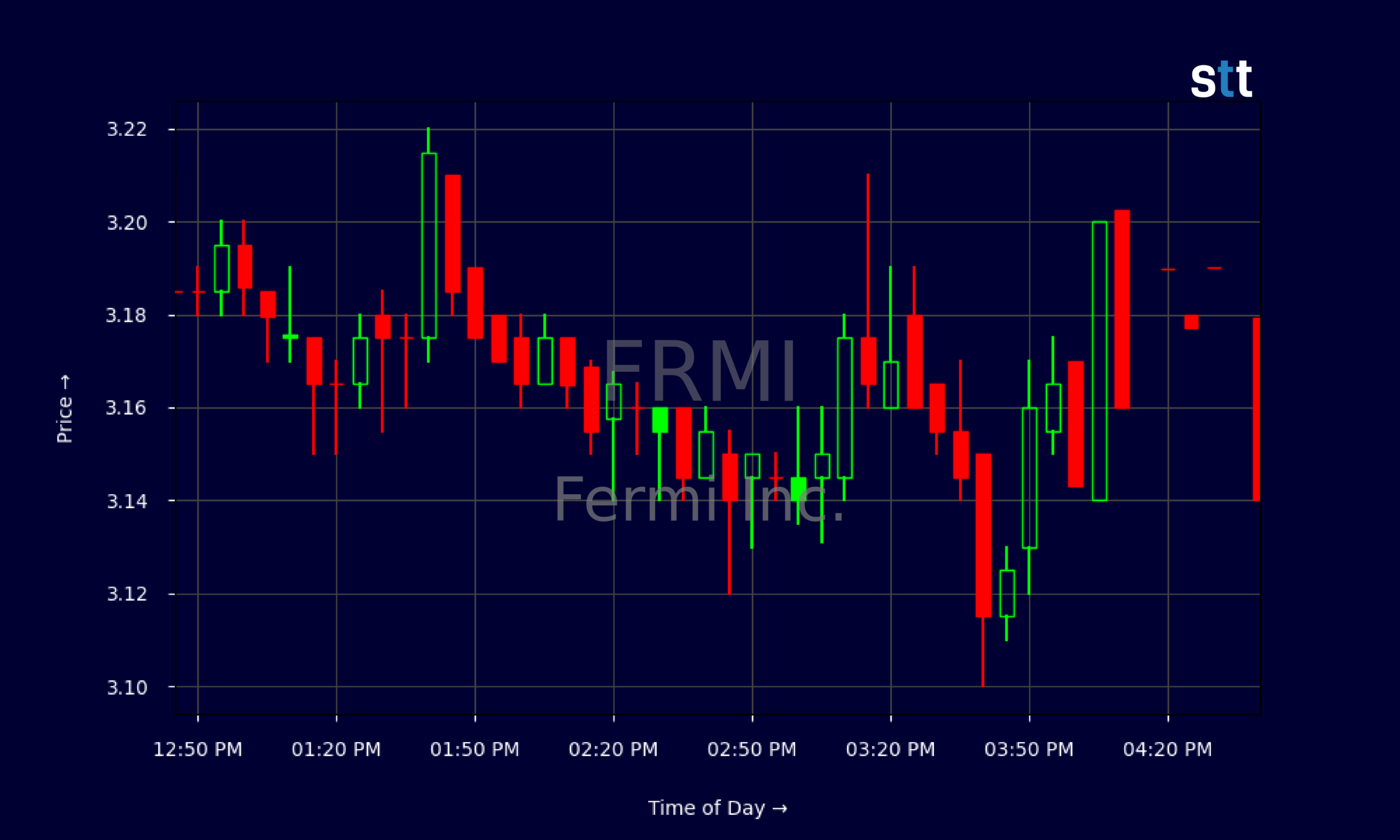
Task: Select the red candle with wick reaching 3.21
Action: [868, 291]
